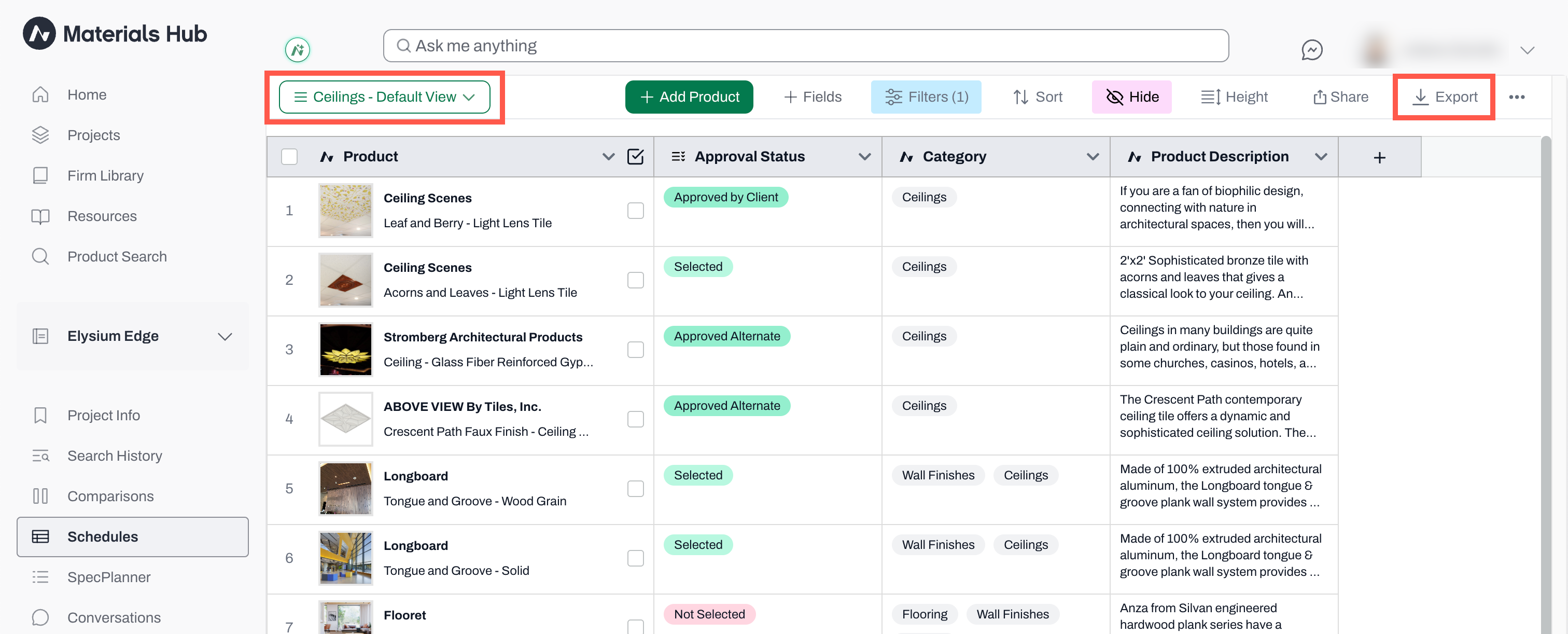
Task: Click the Ask me anything input field
Action: point(805,46)
